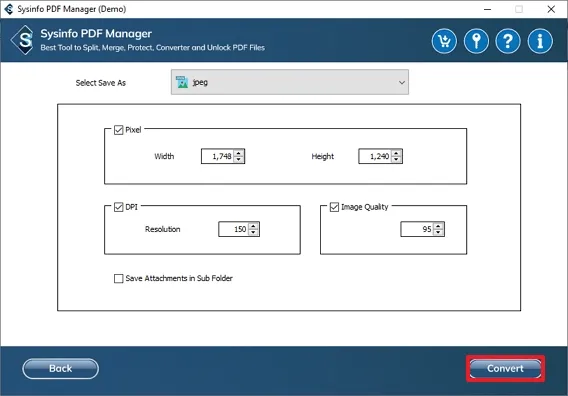Open the help question mark icon

[508, 41]
